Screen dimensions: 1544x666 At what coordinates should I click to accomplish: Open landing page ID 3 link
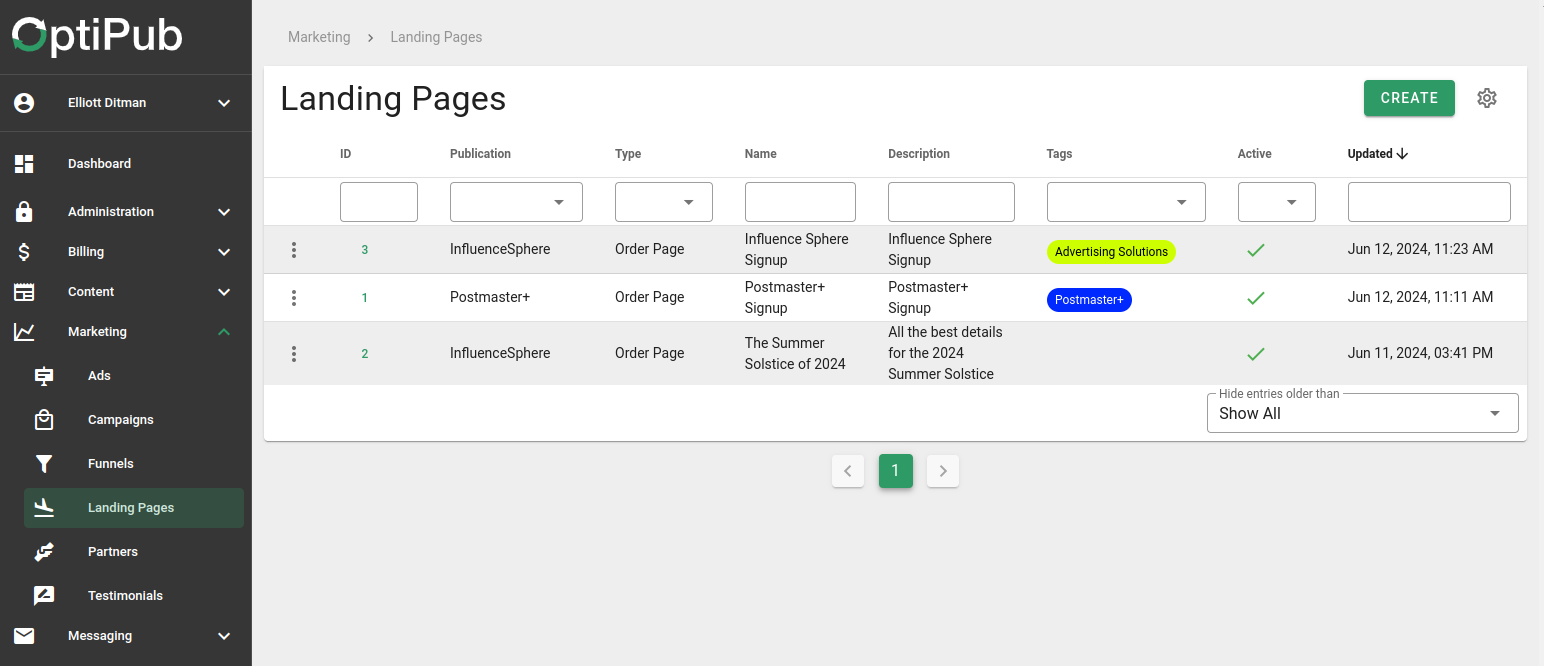[365, 250]
